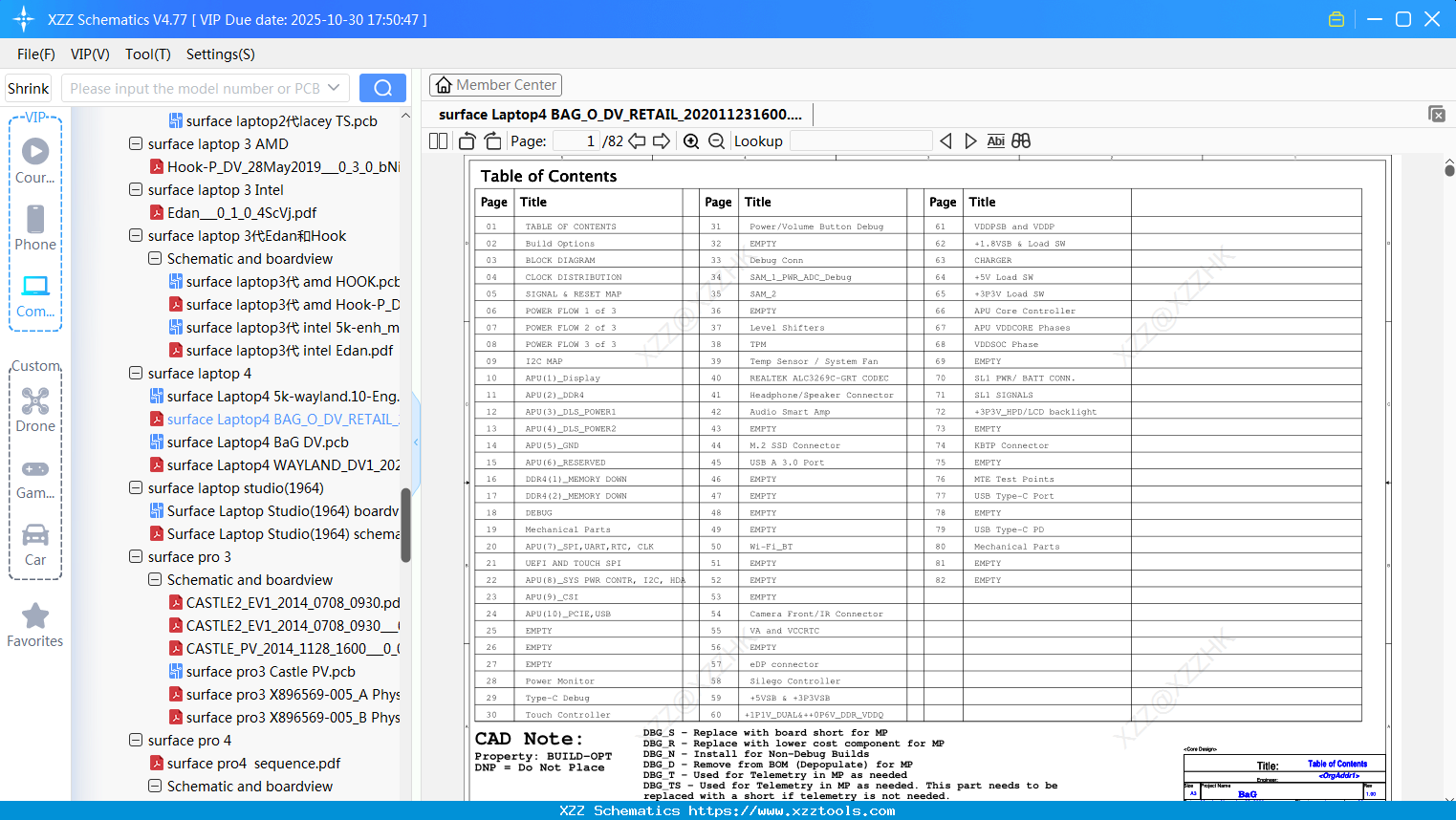
Task: Open surface pro3 Castle PV.pcb
Action: pos(262,672)
